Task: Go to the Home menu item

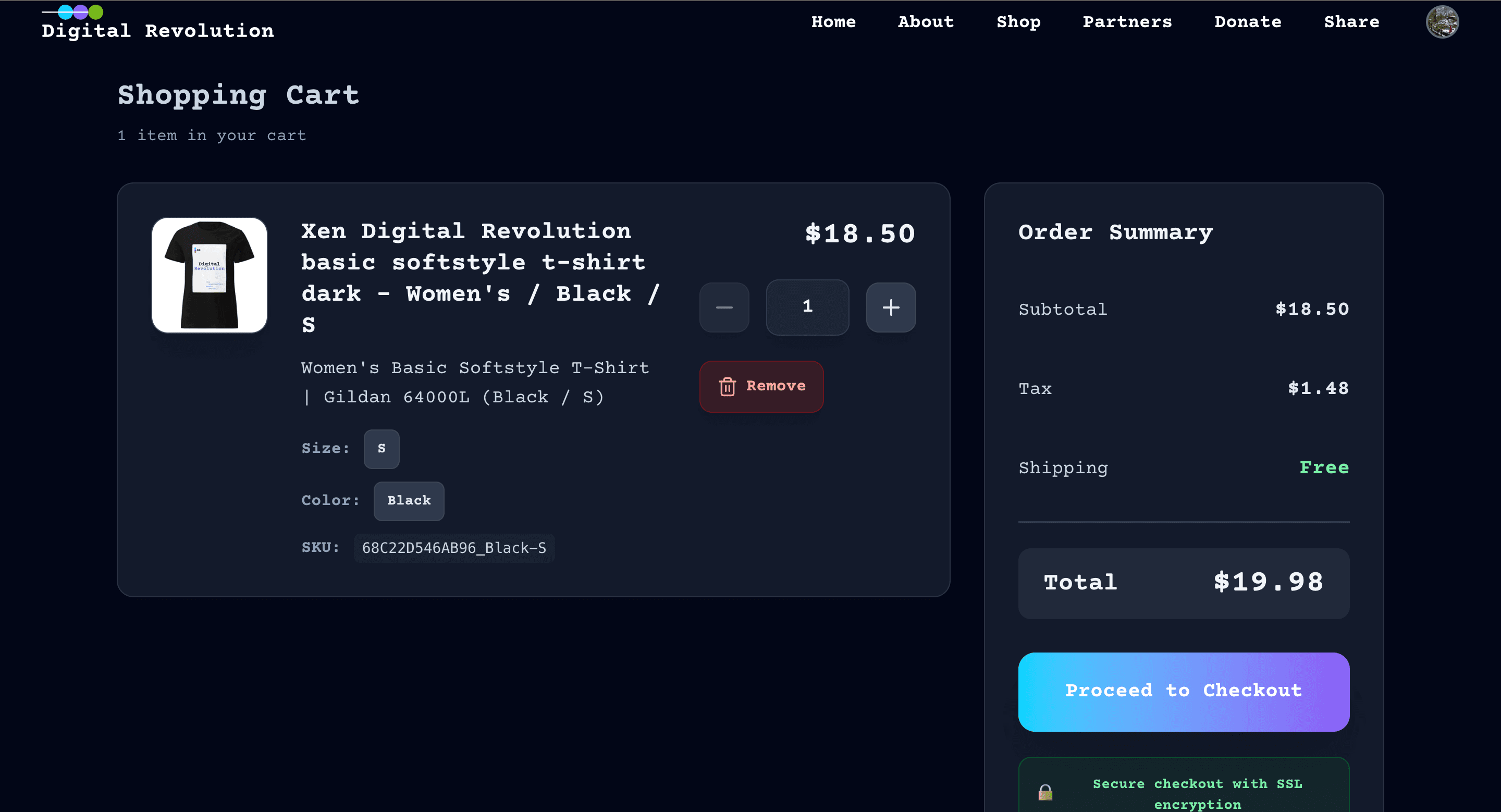Action: [833, 22]
